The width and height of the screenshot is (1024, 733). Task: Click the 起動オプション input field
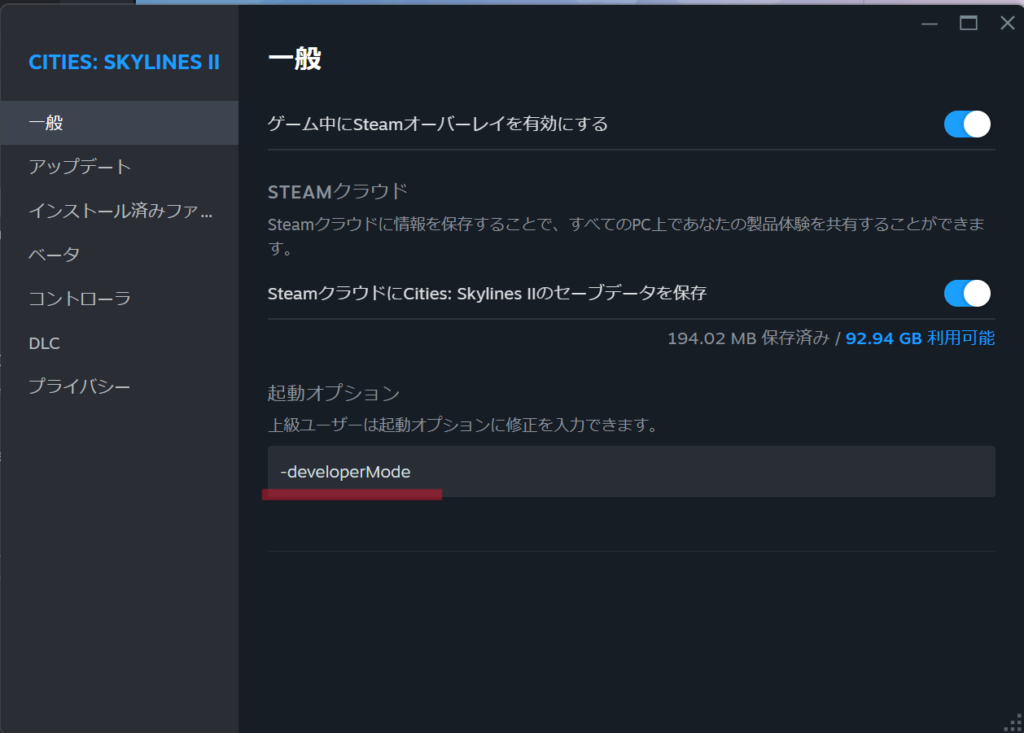pos(631,472)
